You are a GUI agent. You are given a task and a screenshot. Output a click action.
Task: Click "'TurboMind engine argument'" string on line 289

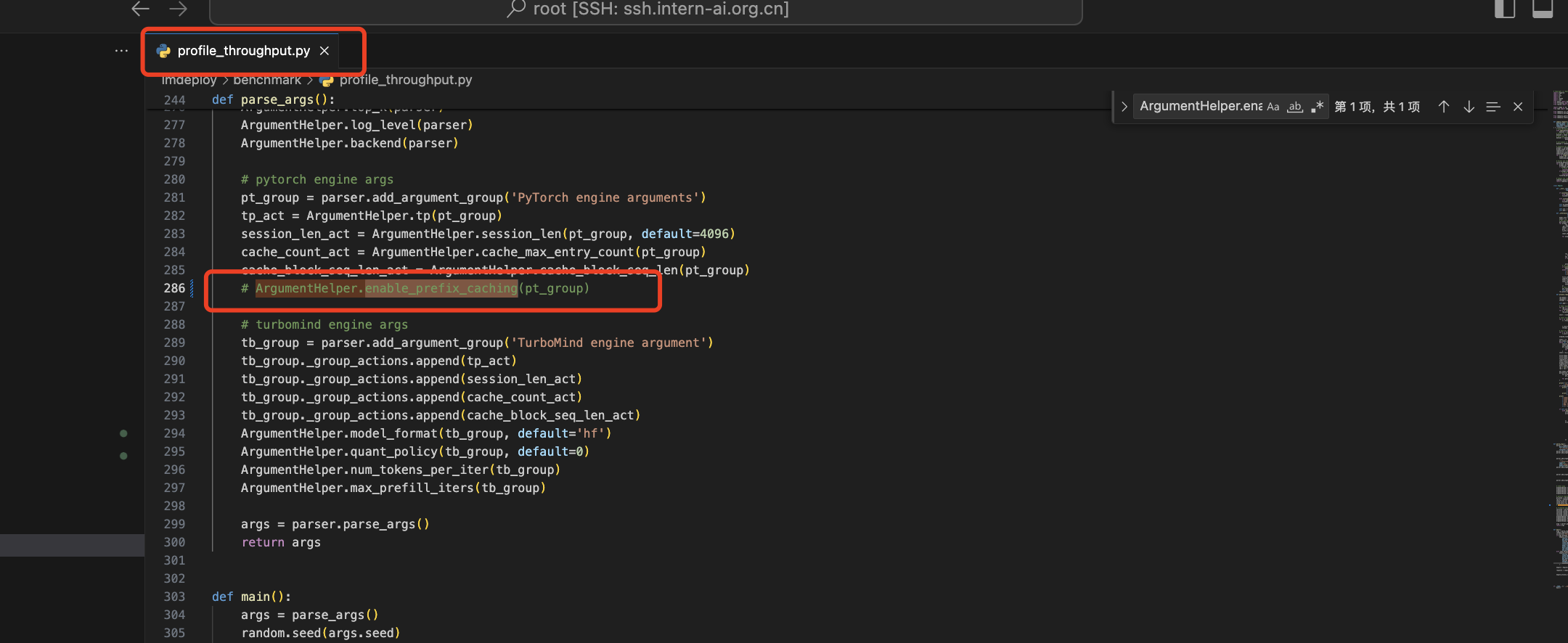pos(608,343)
